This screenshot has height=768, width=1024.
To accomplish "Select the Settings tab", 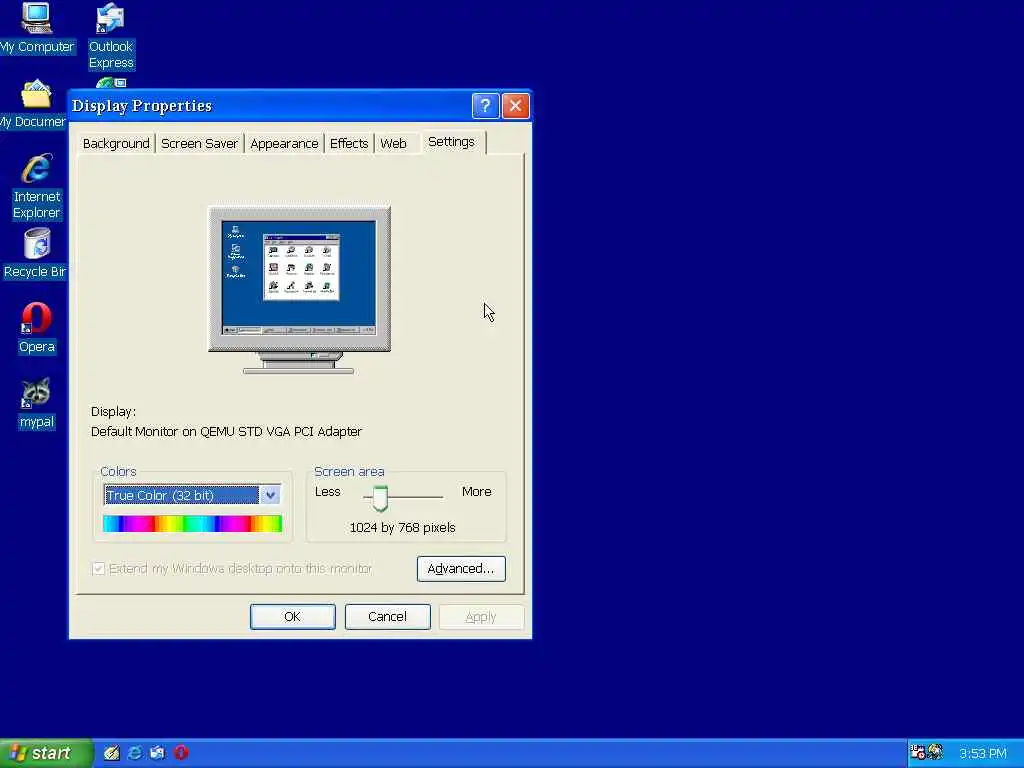I will point(451,142).
